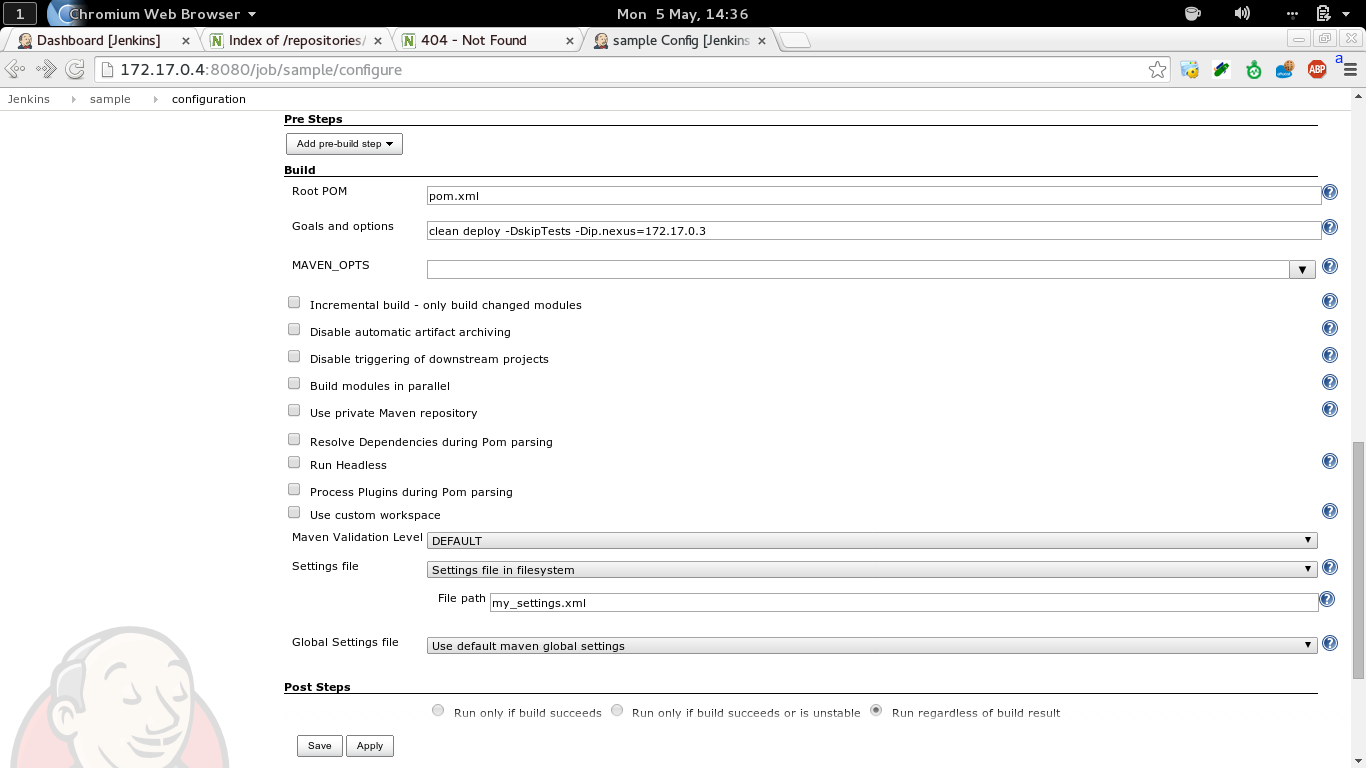Viewport: 1366px width, 768px height.
Task: Open Add pre-build step dropdown
Action: pos(344,144)
